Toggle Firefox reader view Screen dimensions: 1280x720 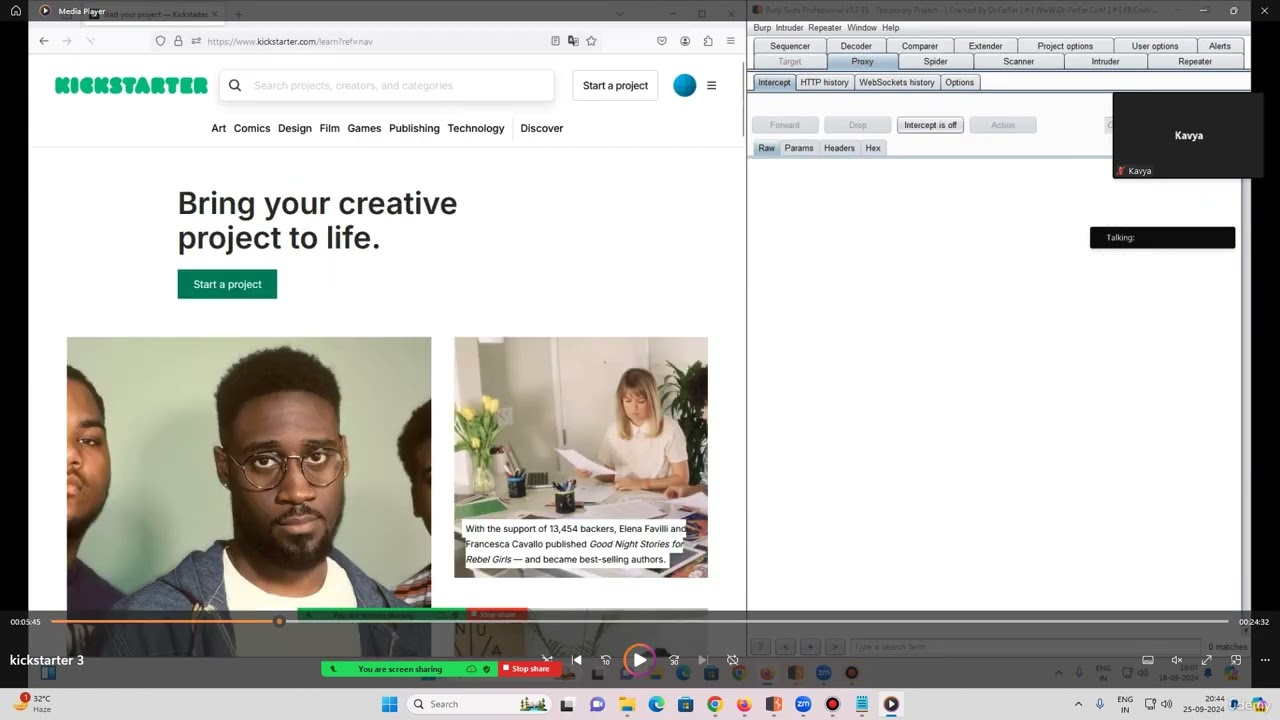(x=555, y=41)
